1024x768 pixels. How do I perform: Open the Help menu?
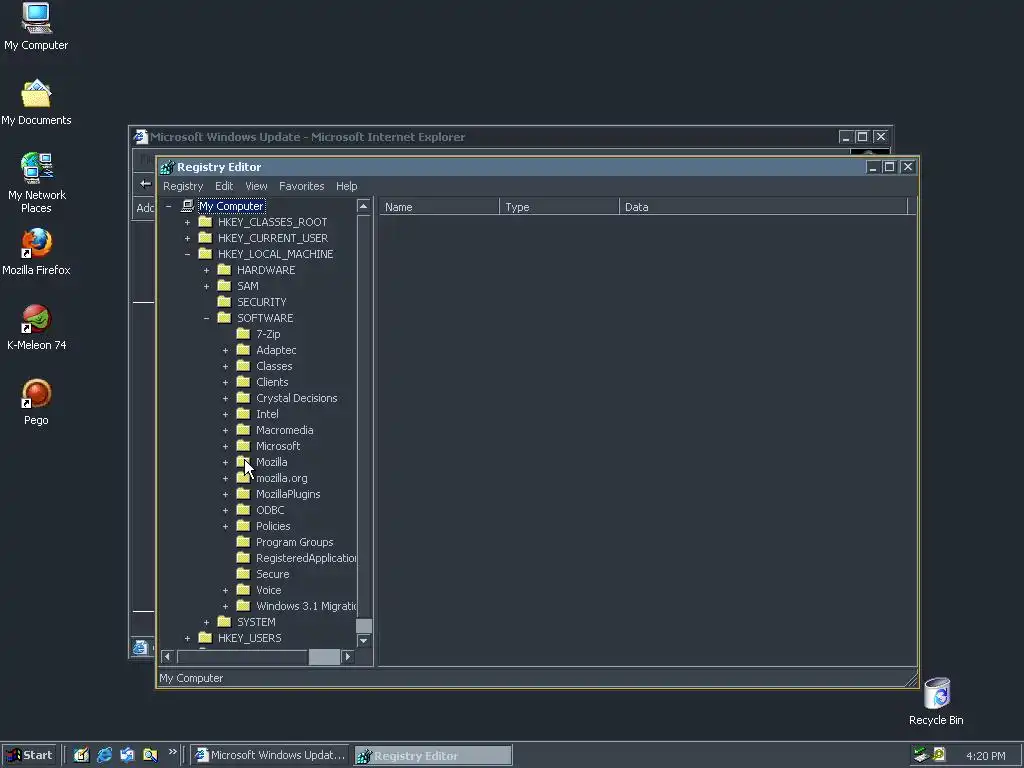pyautogui.click(x=347, y=186)
